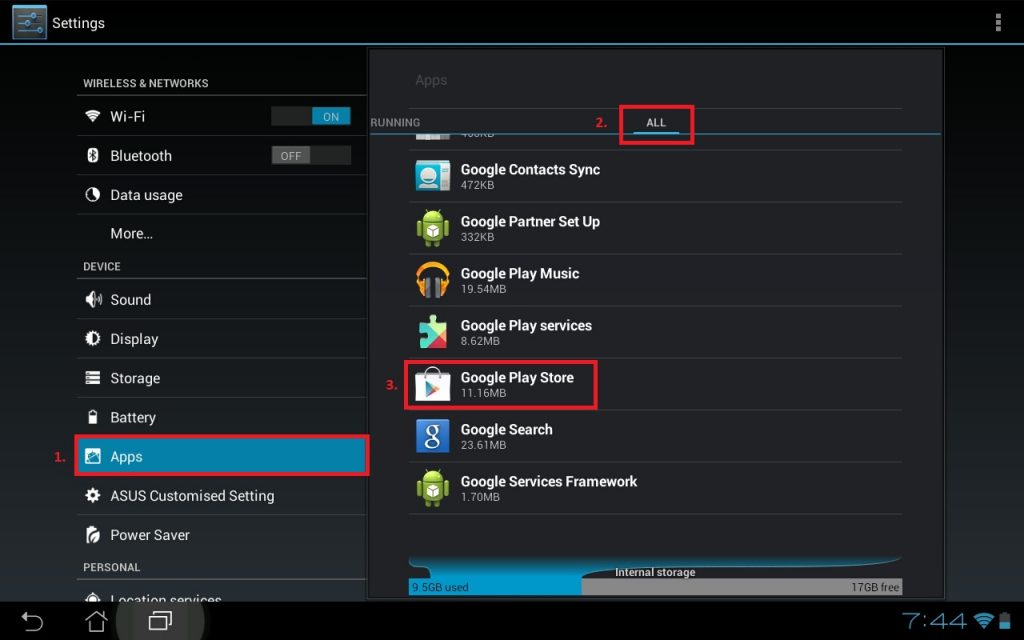
Task: Click the Settings title text
Action: coord(78,23)
